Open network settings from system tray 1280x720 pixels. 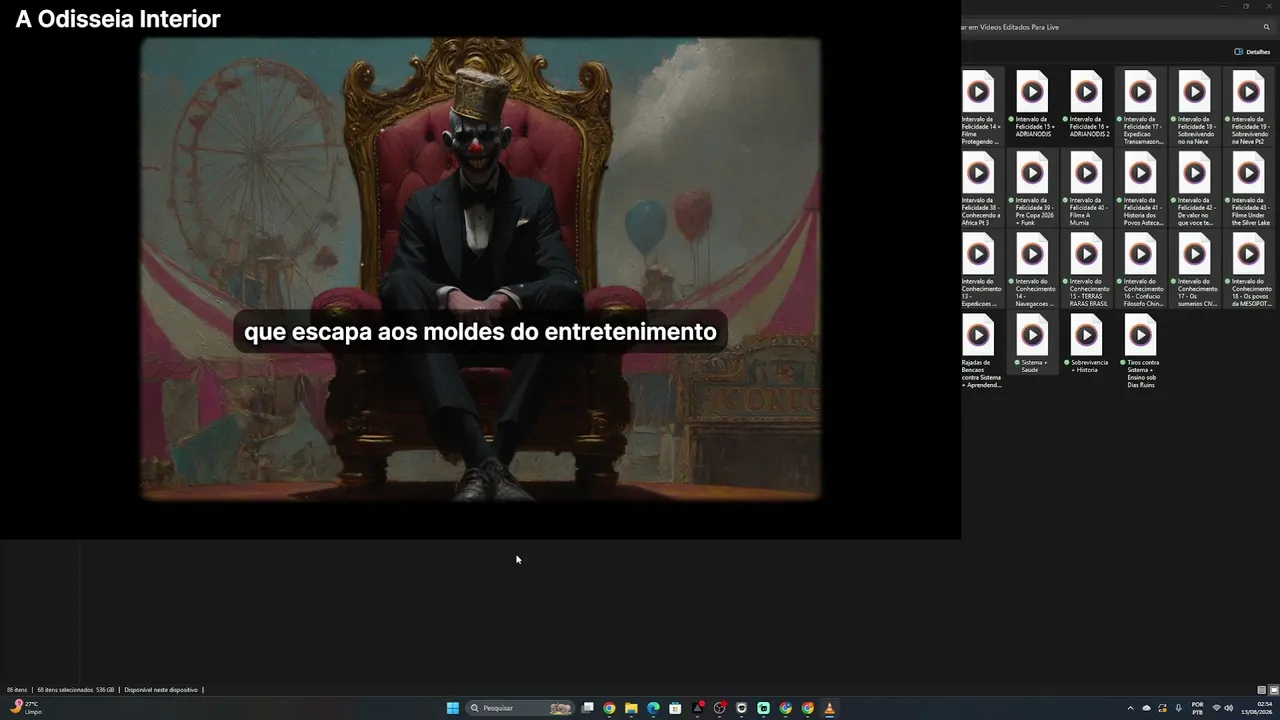[1216, 708]
